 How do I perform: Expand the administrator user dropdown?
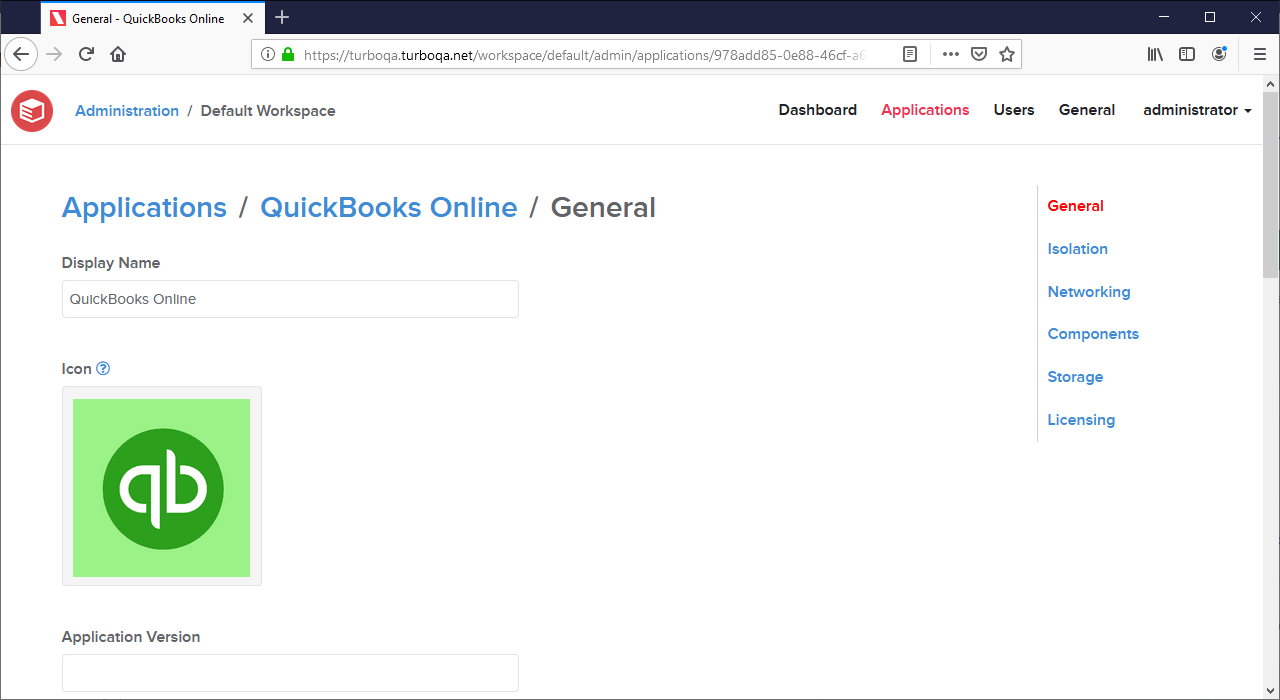[1197, 110]
